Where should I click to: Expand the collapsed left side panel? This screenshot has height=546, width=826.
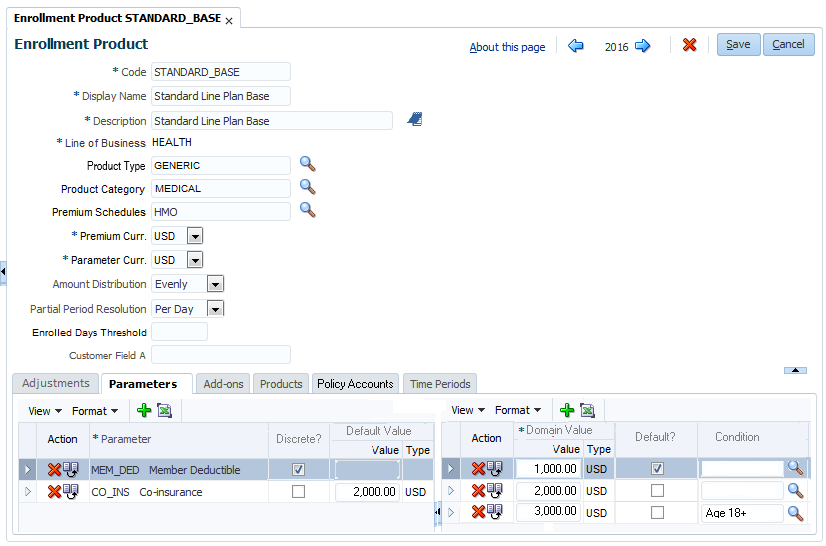3,272
